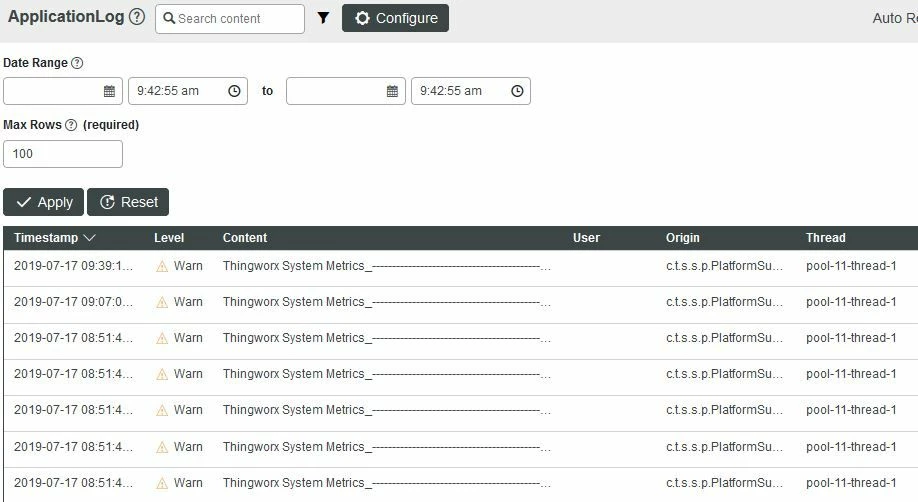Select timestamp 2019-07-17 09:39:1...
918x502 pixels.
(x=73, y=266)
